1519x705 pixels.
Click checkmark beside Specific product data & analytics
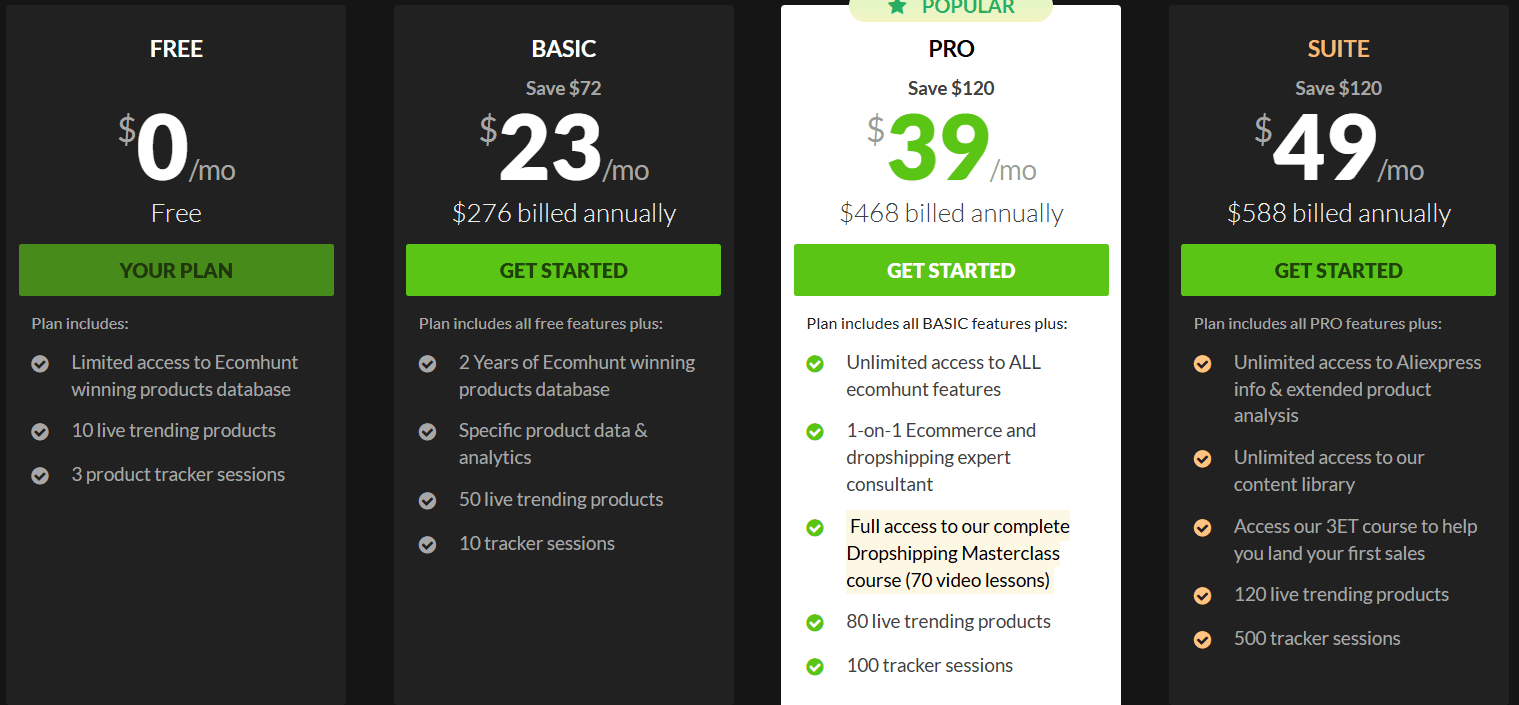(427, 432)
